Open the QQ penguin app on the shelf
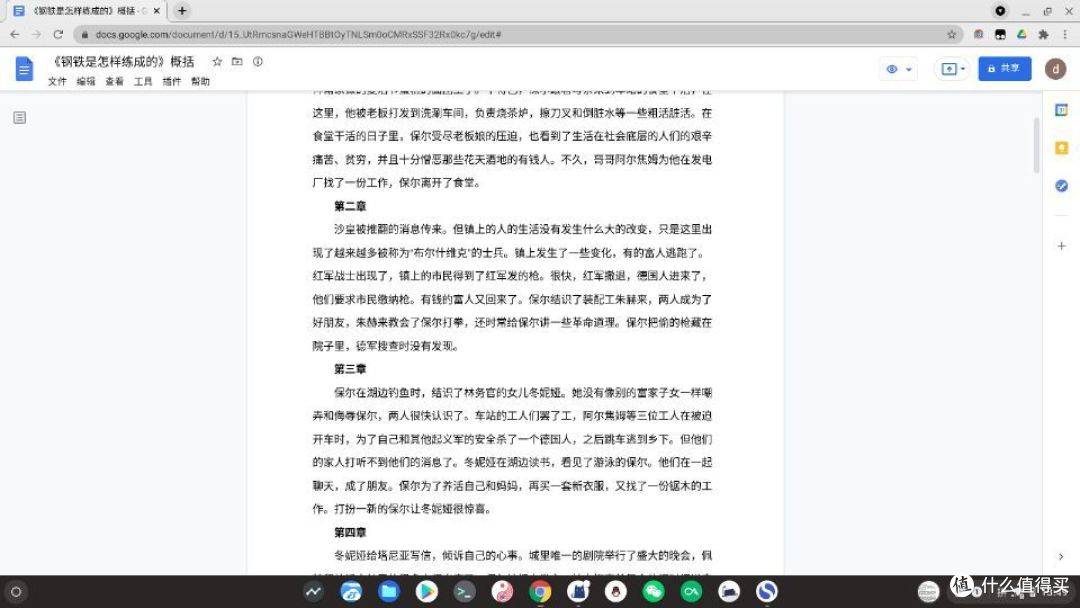This screenshot has width=1080, height=608. point(615,591)
